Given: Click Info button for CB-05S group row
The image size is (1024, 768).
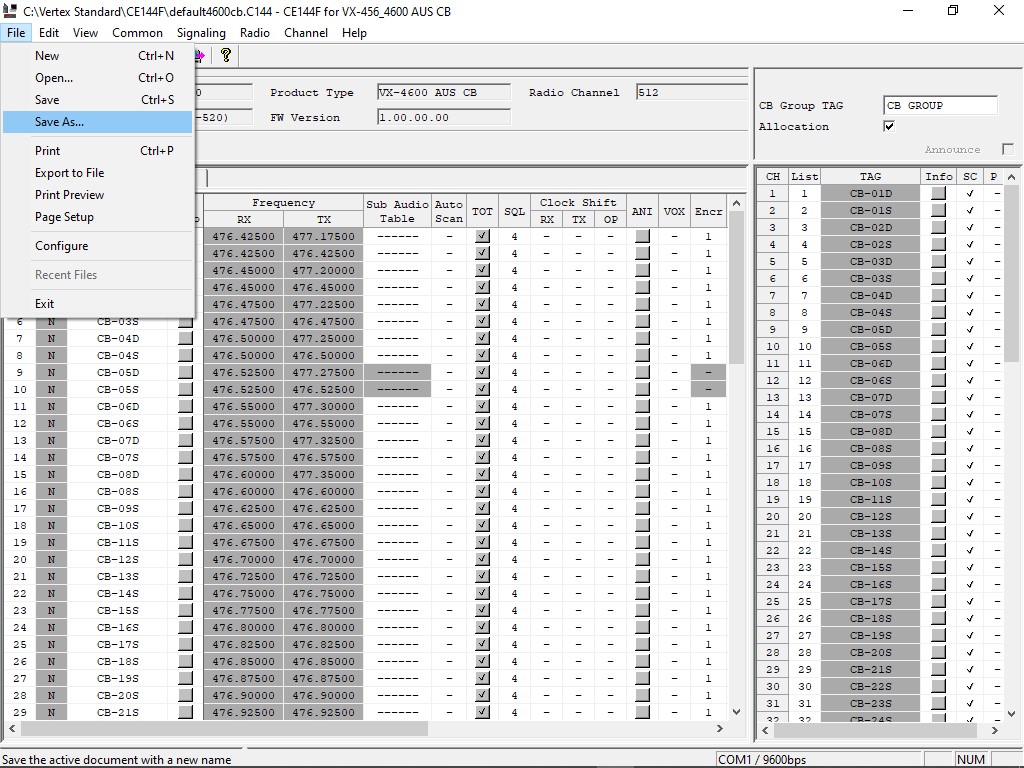Looking at the screenshot, I should click(x=938, y=346).
